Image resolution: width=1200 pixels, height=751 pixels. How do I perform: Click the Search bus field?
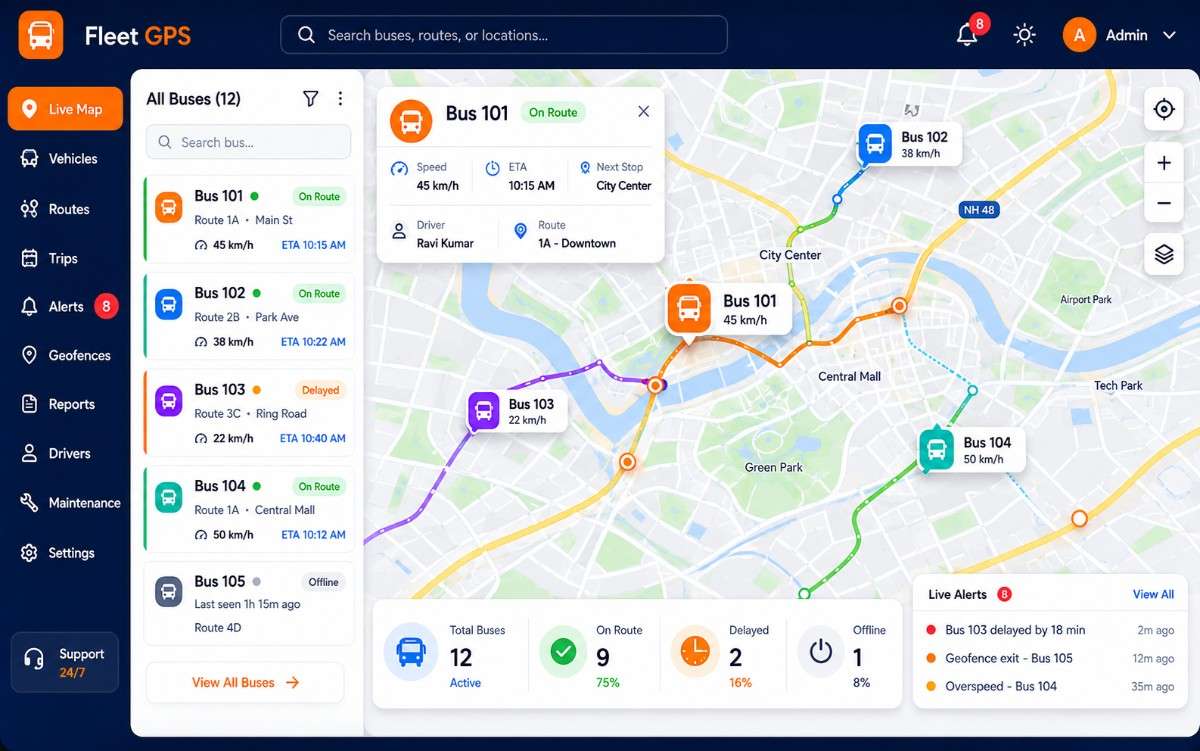248,142
